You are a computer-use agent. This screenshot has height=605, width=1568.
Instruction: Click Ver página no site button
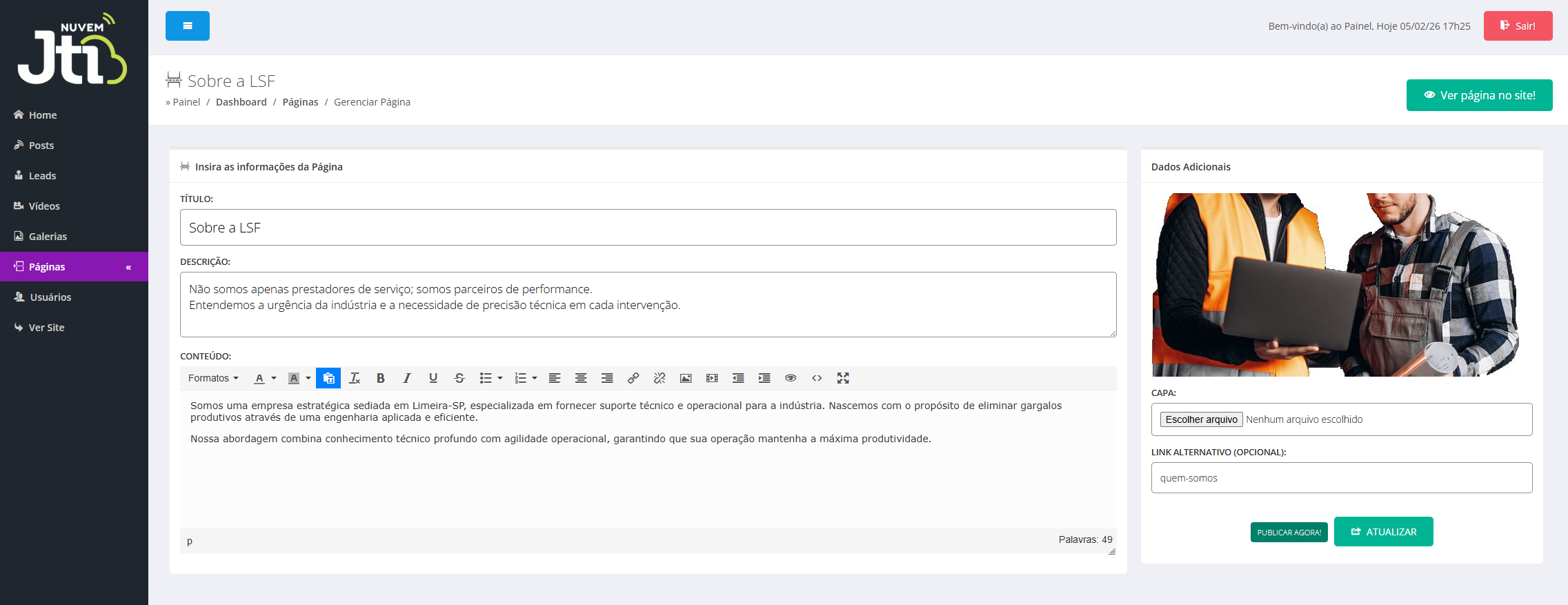1479,95
